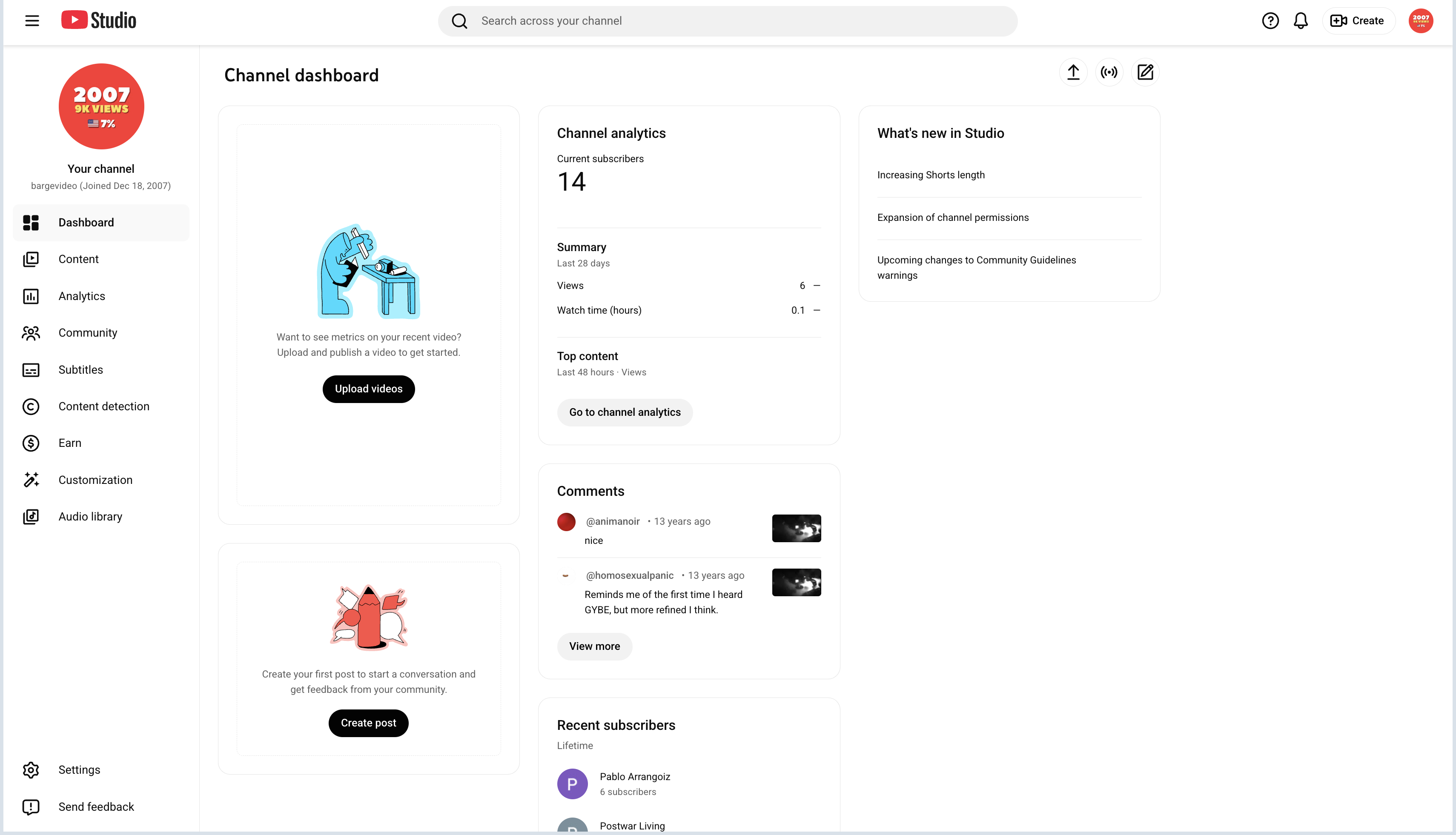Open Upcoming changes to Community Guidelines warnings
The image size is (1456, 835).
pyautogui.click(x=976, y=267)
